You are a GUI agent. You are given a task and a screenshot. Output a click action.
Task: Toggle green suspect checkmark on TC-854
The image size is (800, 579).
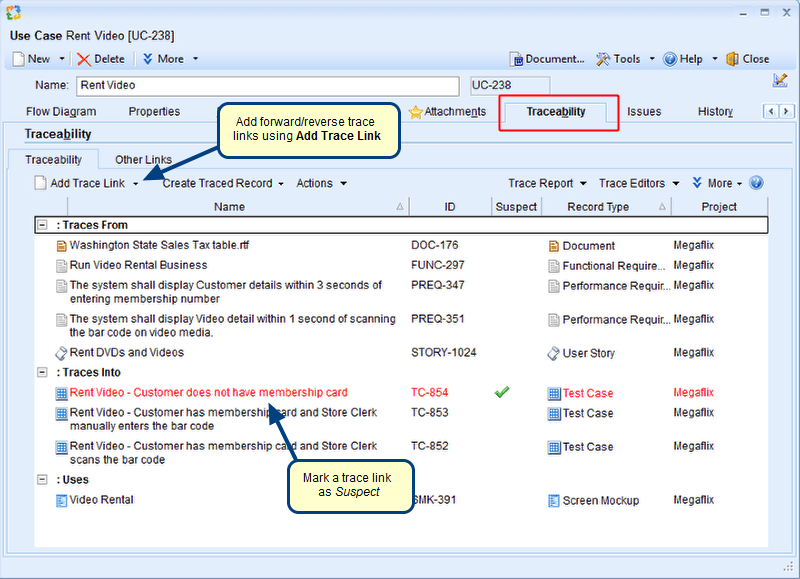(x=502, y=393)
